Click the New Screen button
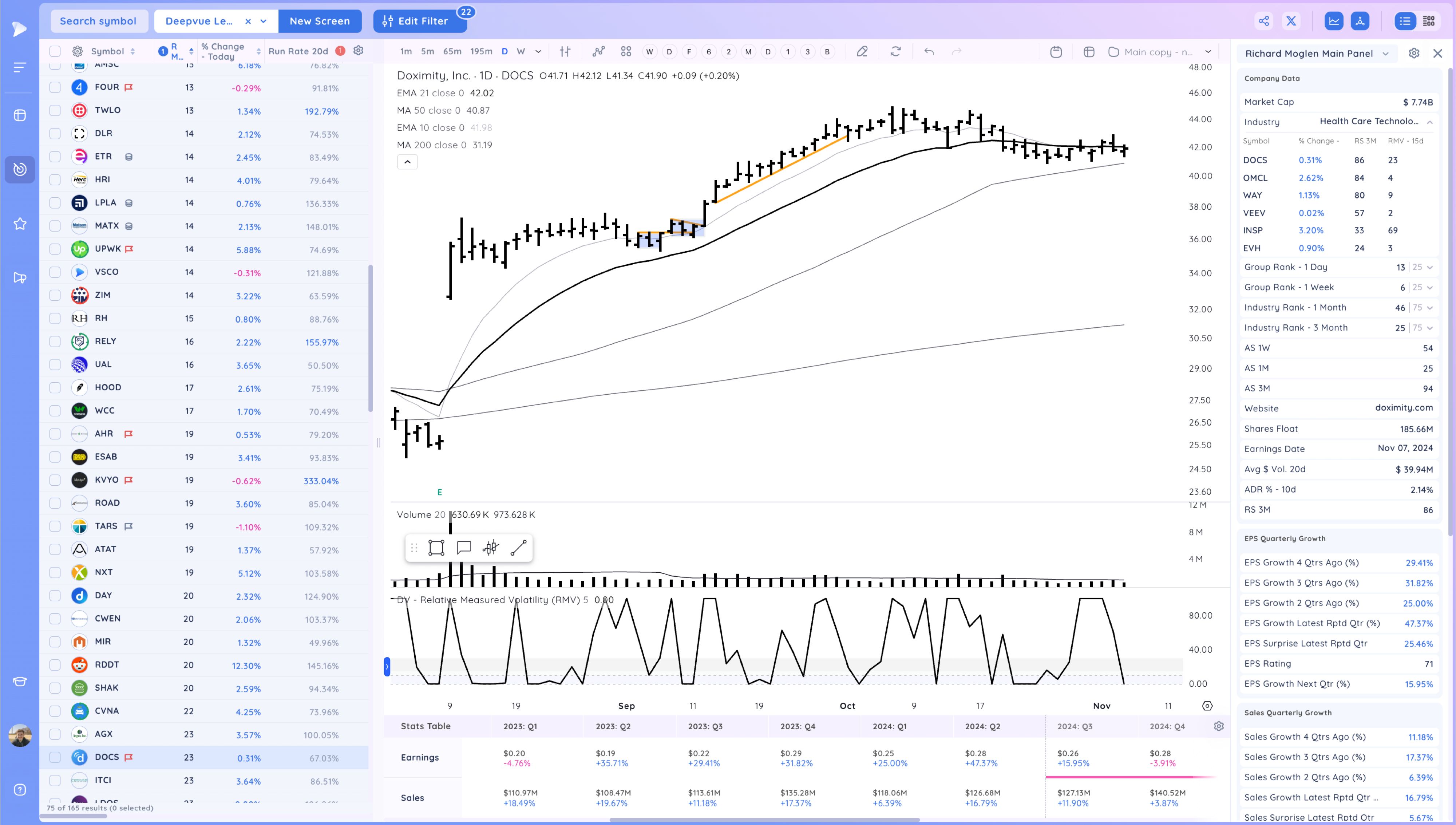Viewport: 1456px width, 825px height. pyautogui.click(x=319, y=21)
